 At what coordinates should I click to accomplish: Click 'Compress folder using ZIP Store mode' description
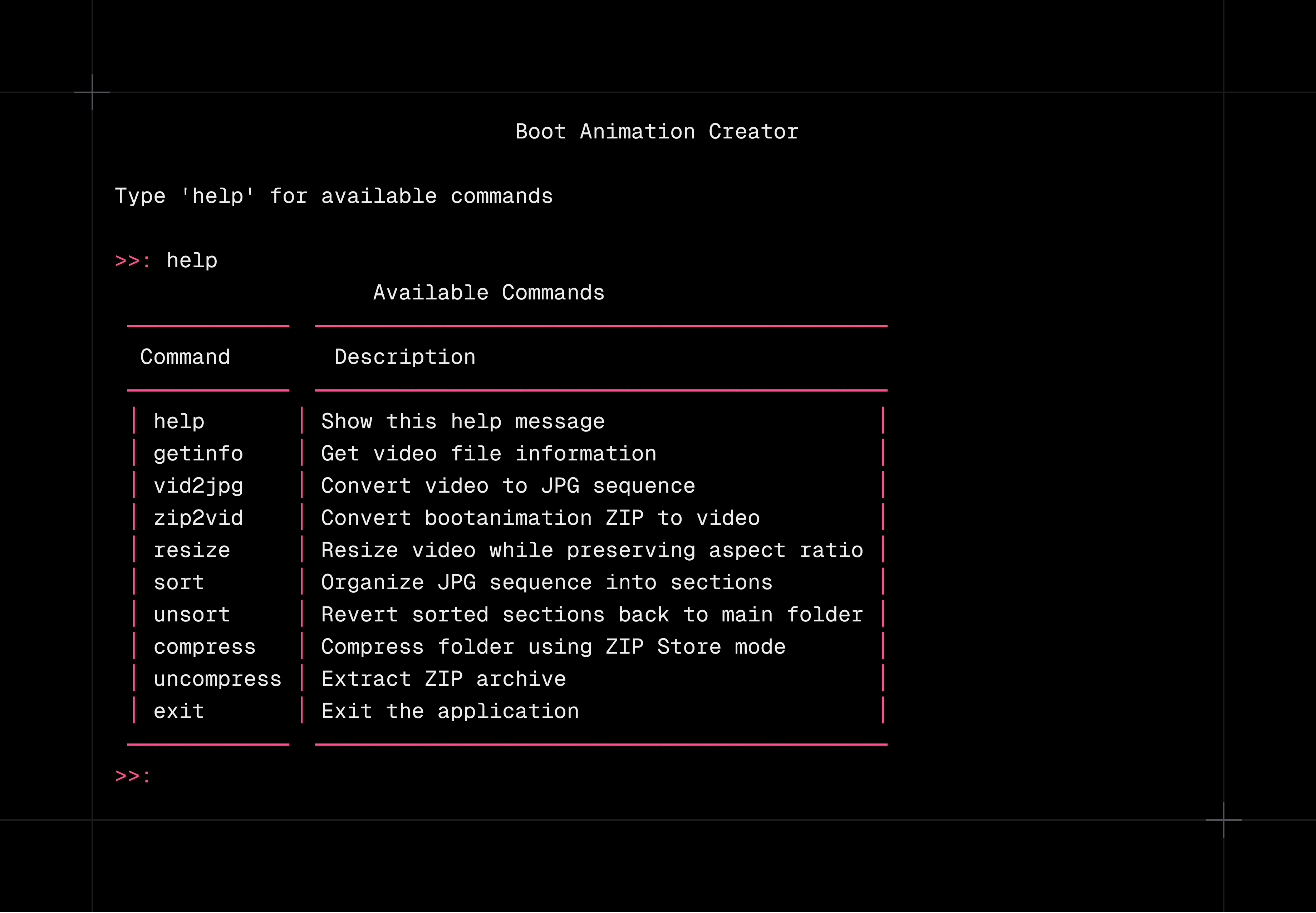(x=553, y=647)
